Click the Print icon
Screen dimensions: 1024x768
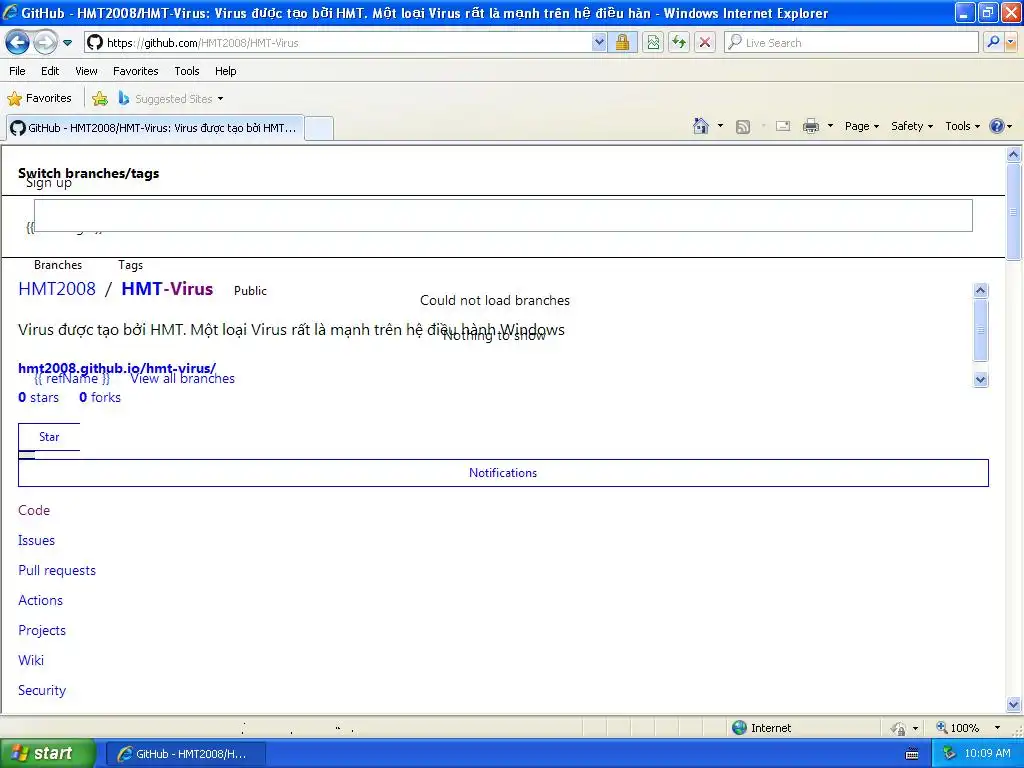coord(810,126)
